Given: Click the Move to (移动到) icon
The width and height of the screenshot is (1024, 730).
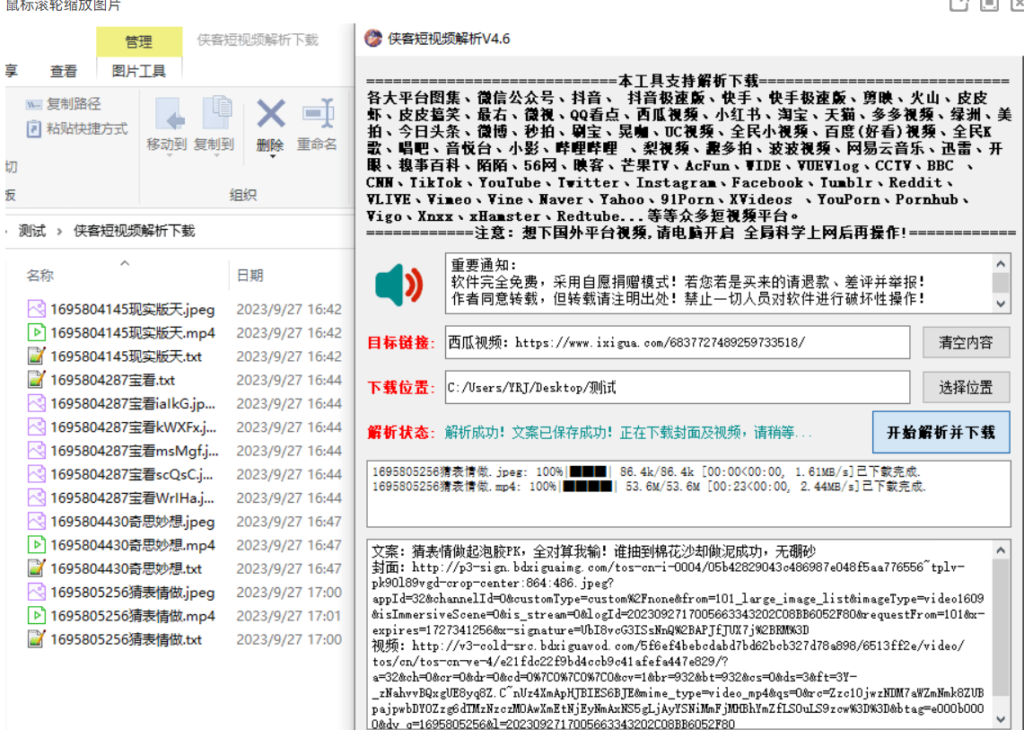Looking at the screenshot, I should click(167, 113).
